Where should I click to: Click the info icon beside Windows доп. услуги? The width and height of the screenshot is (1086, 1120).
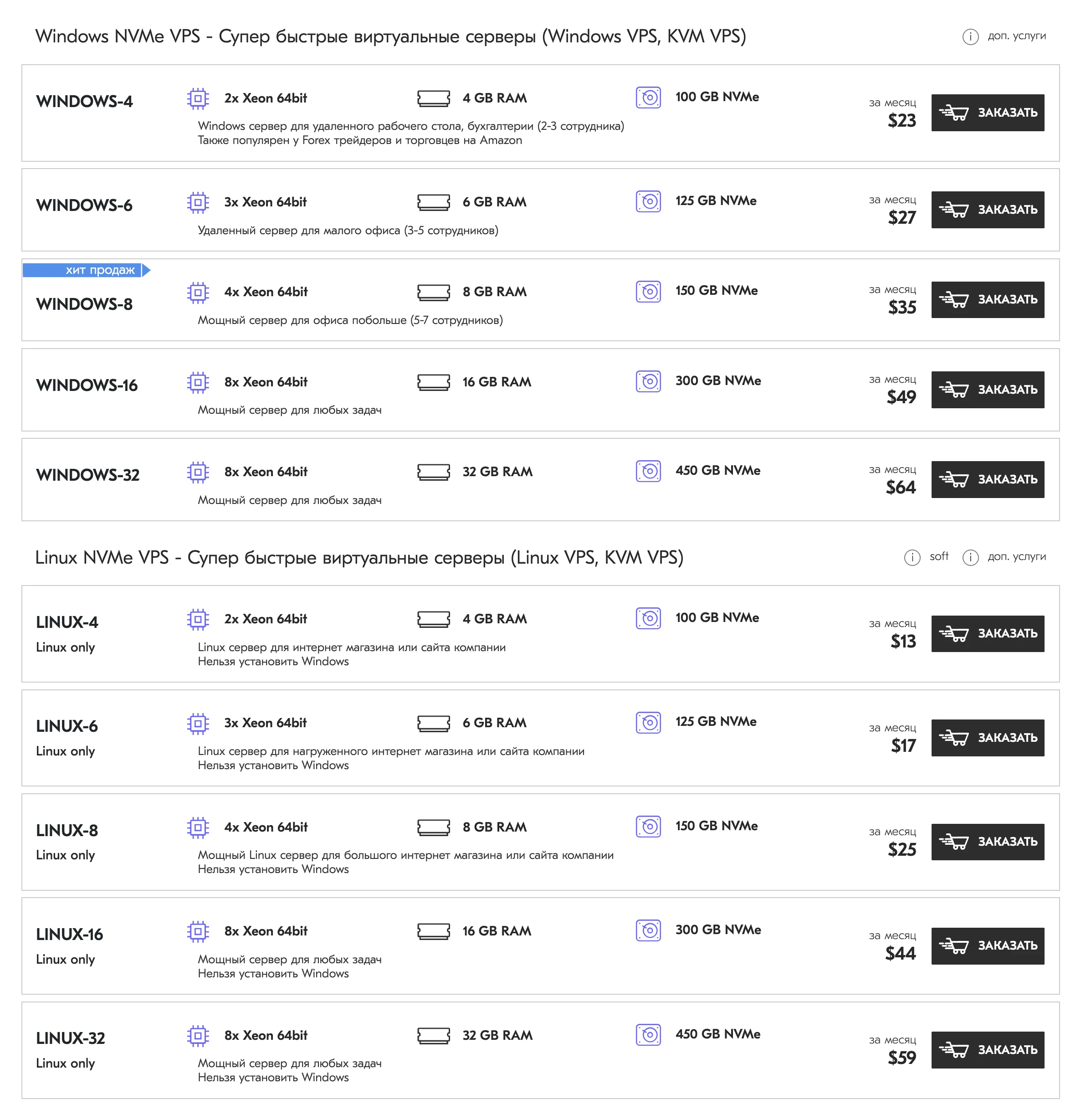tap(970, 36)
